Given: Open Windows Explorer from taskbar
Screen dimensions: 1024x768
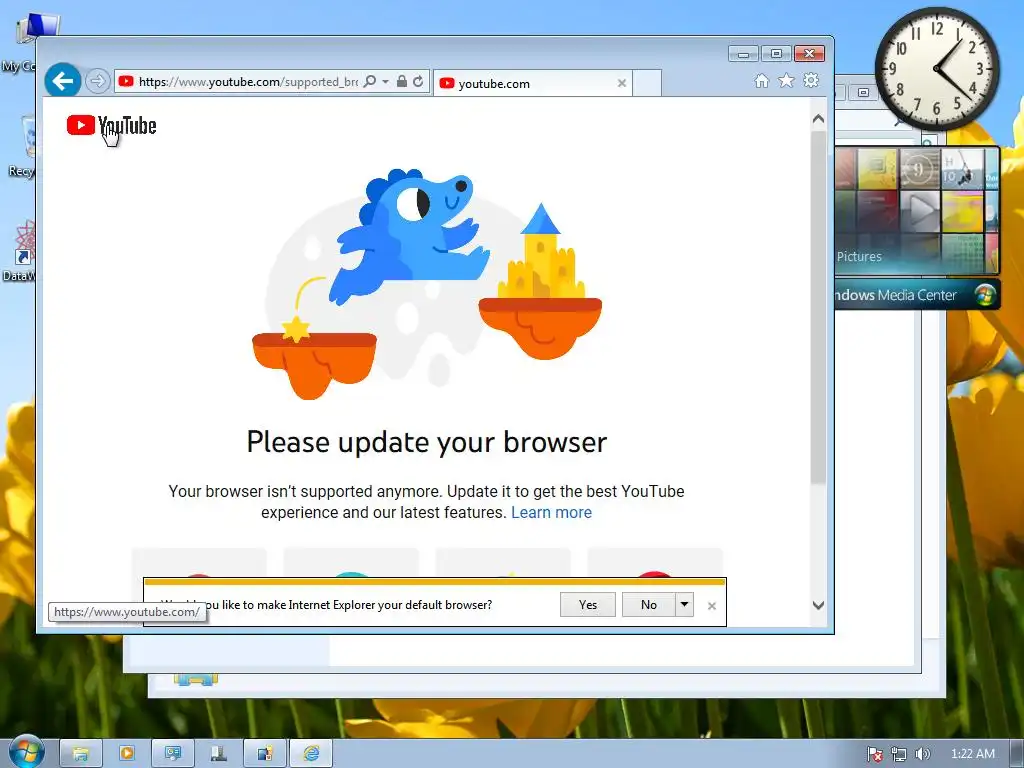Looking at the screenshot, I should pos(81,754).
